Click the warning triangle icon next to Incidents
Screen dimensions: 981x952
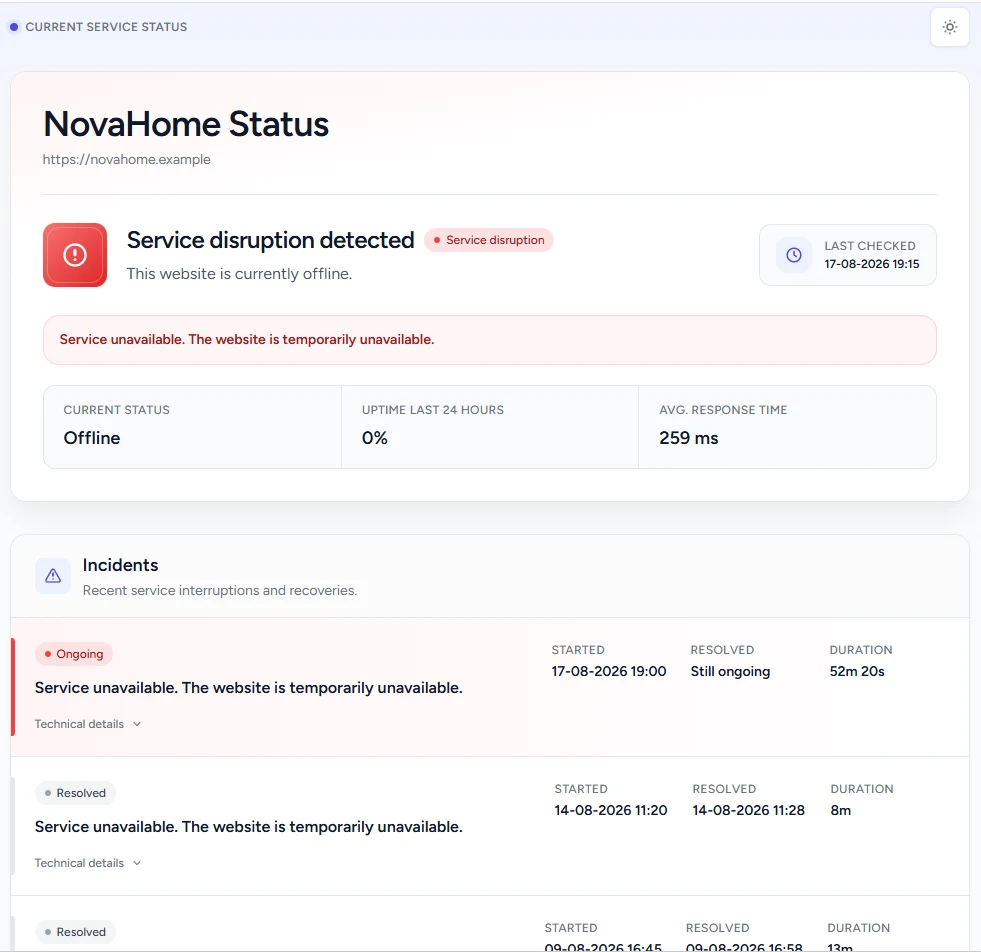53,576
